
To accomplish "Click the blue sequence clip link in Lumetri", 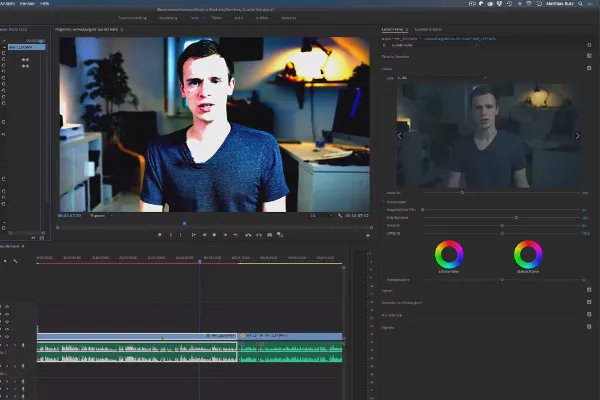I will point(460,39).
